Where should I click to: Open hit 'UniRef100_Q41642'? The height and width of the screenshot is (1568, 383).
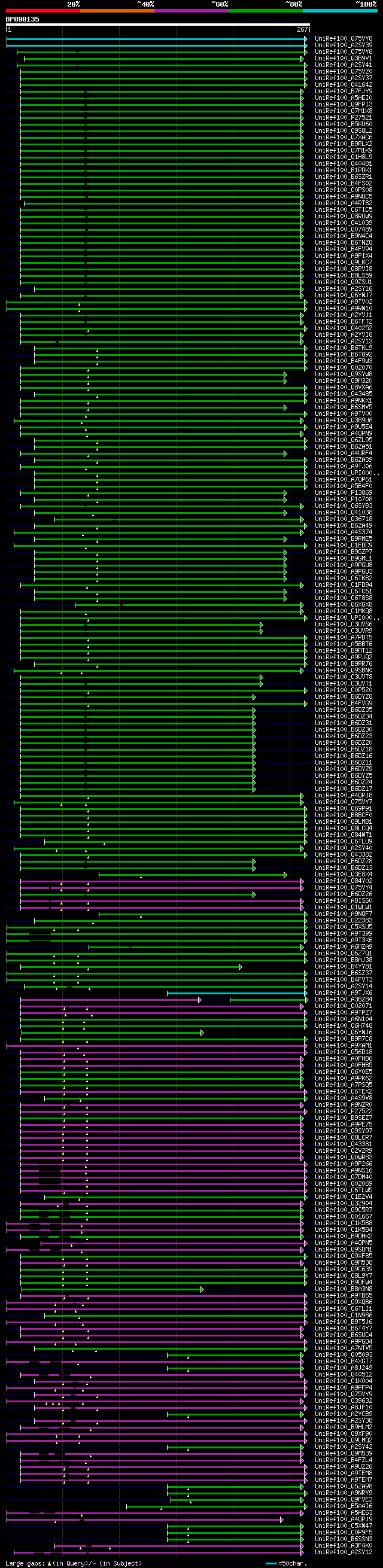pos(344,84)
